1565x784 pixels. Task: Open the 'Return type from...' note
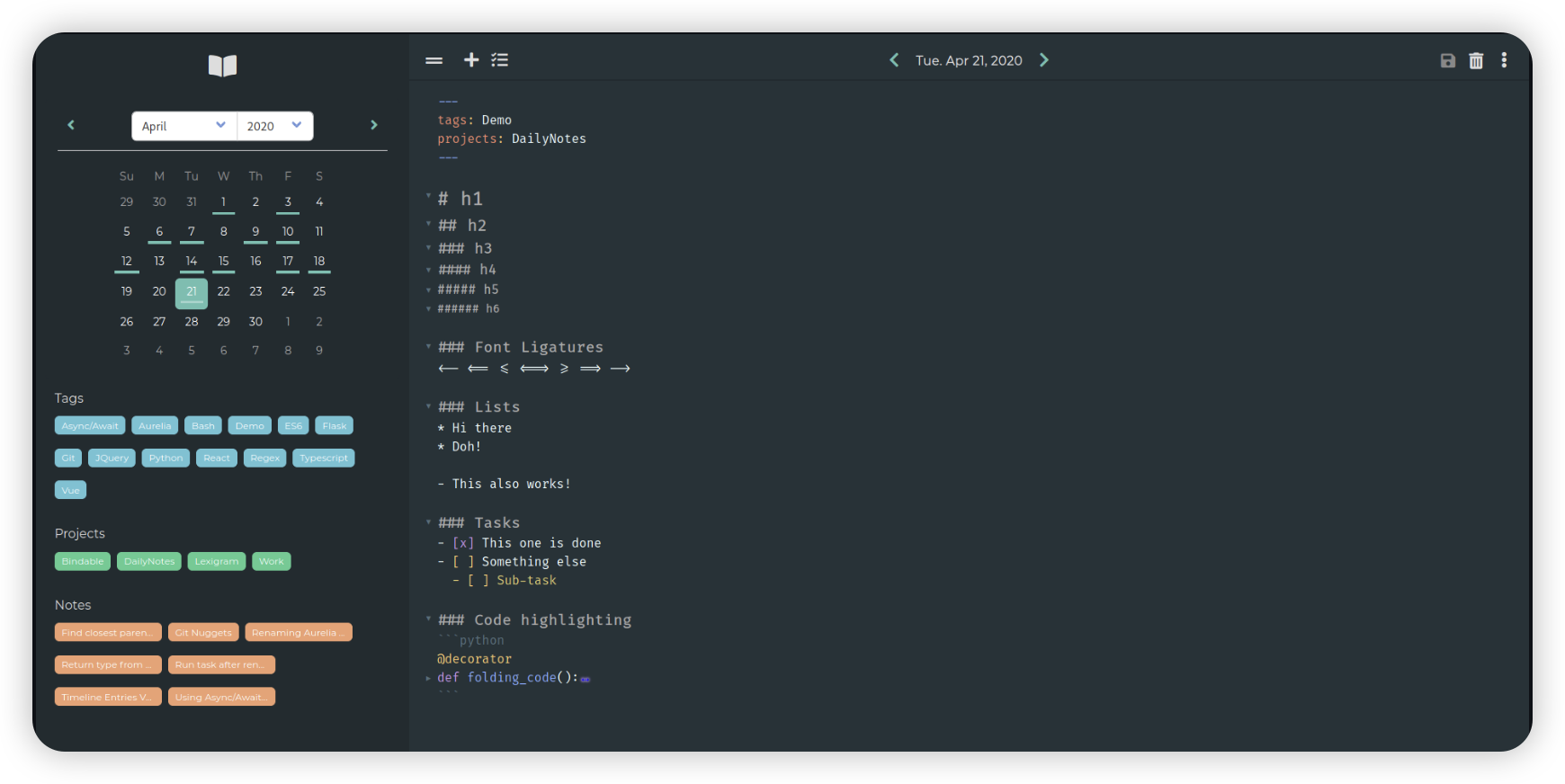tap(108, 665)
